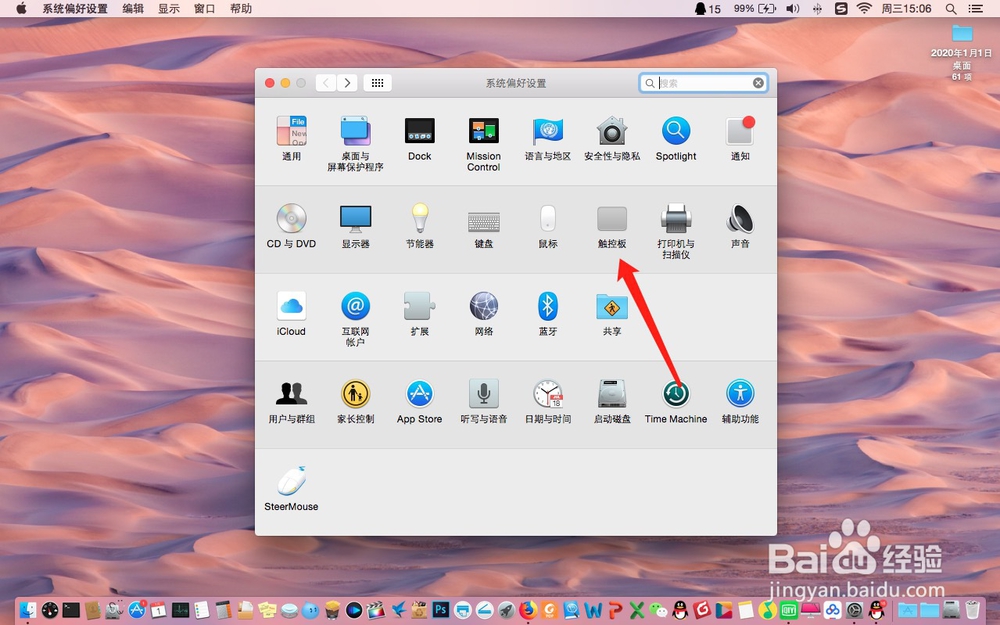Open 蓝牙 (Bluetooth) preferences
Screen dimensions: 1000x625
(x=548, y=314)
